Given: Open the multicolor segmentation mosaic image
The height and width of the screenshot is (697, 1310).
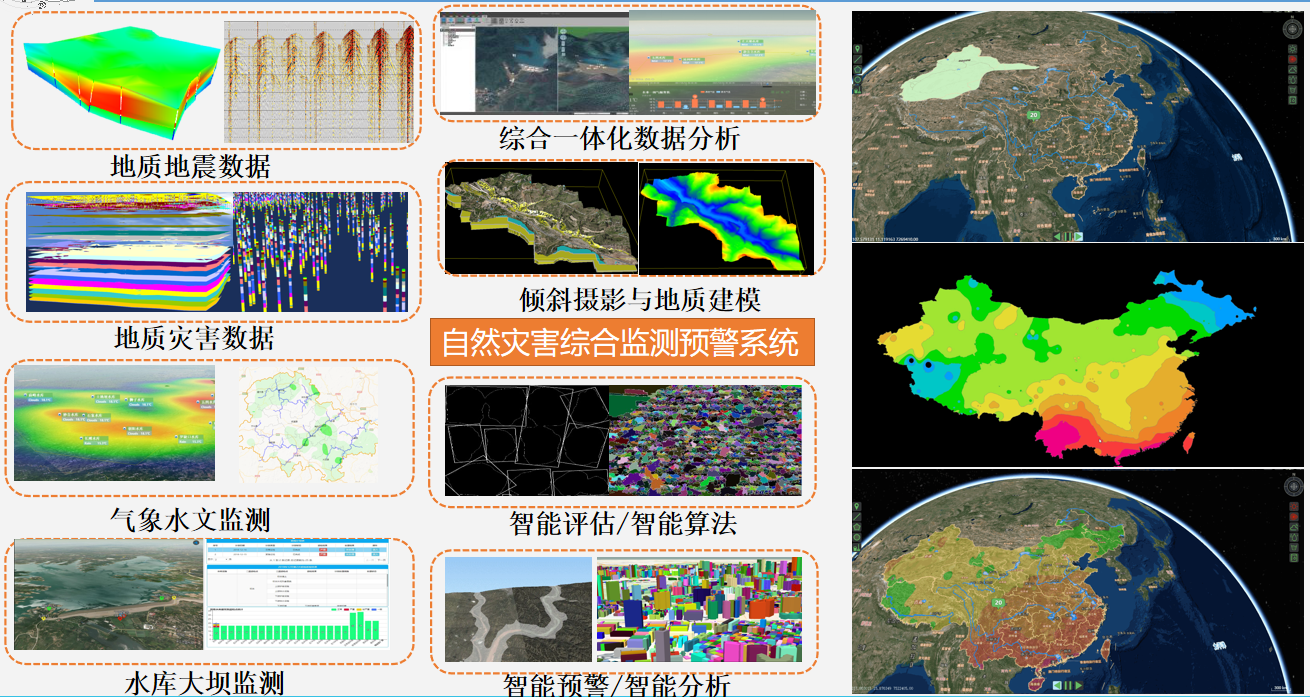Looking at the screenshot, I should click(705, 440).
